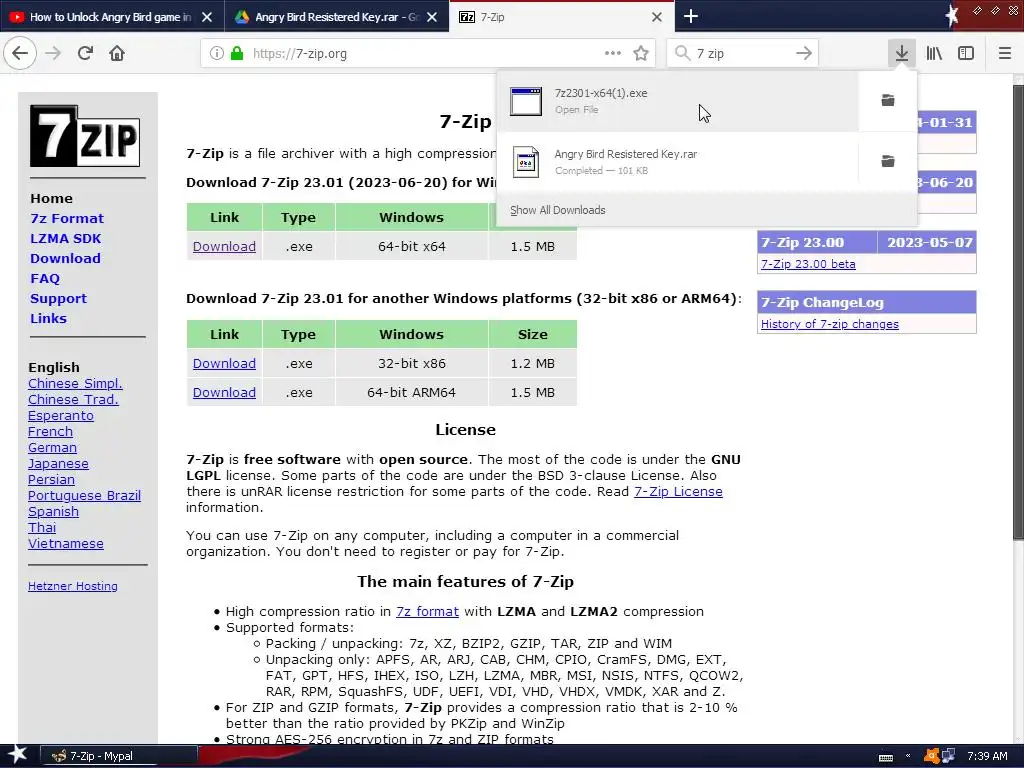Open the LZMA SDK sidebar link

[x=65, y=238]
